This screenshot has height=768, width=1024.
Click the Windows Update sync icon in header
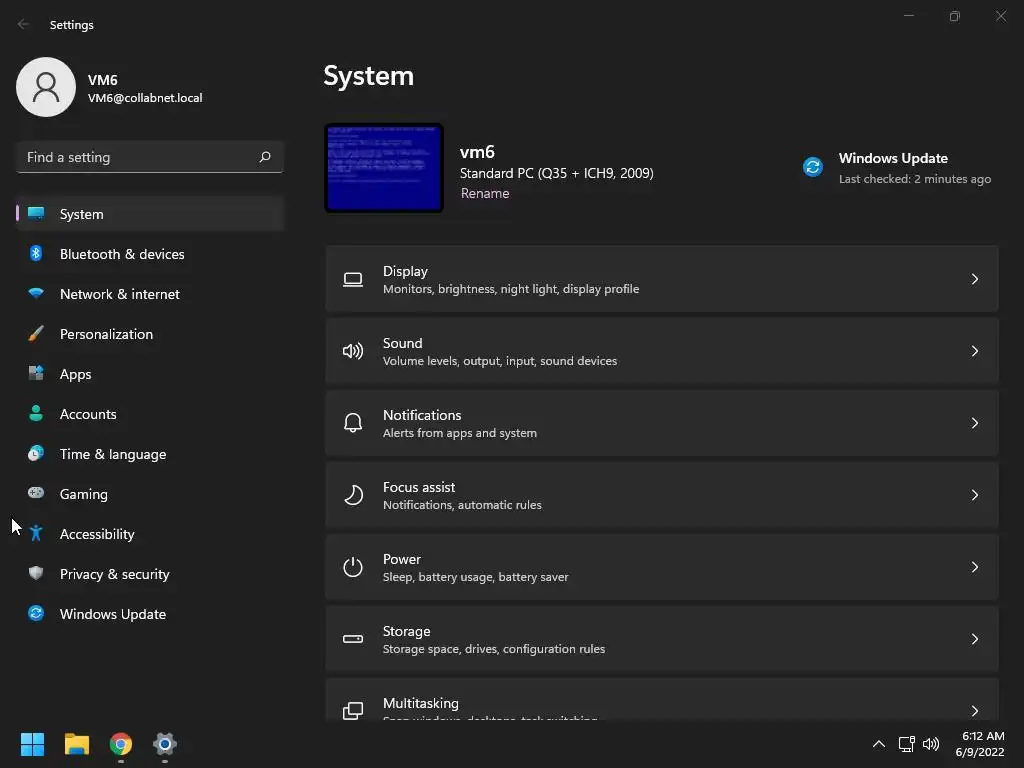[812, 167]
